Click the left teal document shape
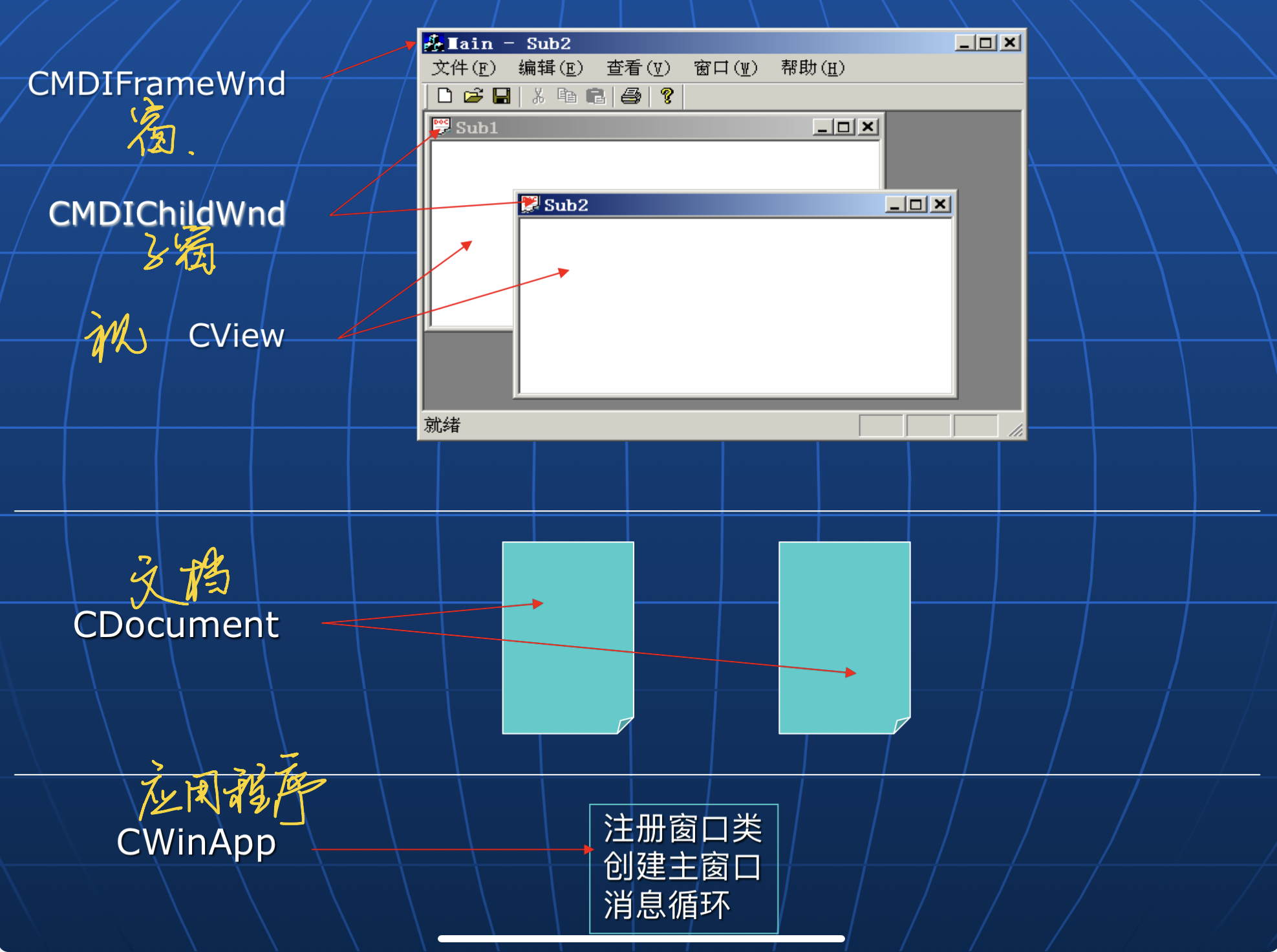This screenshot has height=952, width=1277. coord(568,638)
